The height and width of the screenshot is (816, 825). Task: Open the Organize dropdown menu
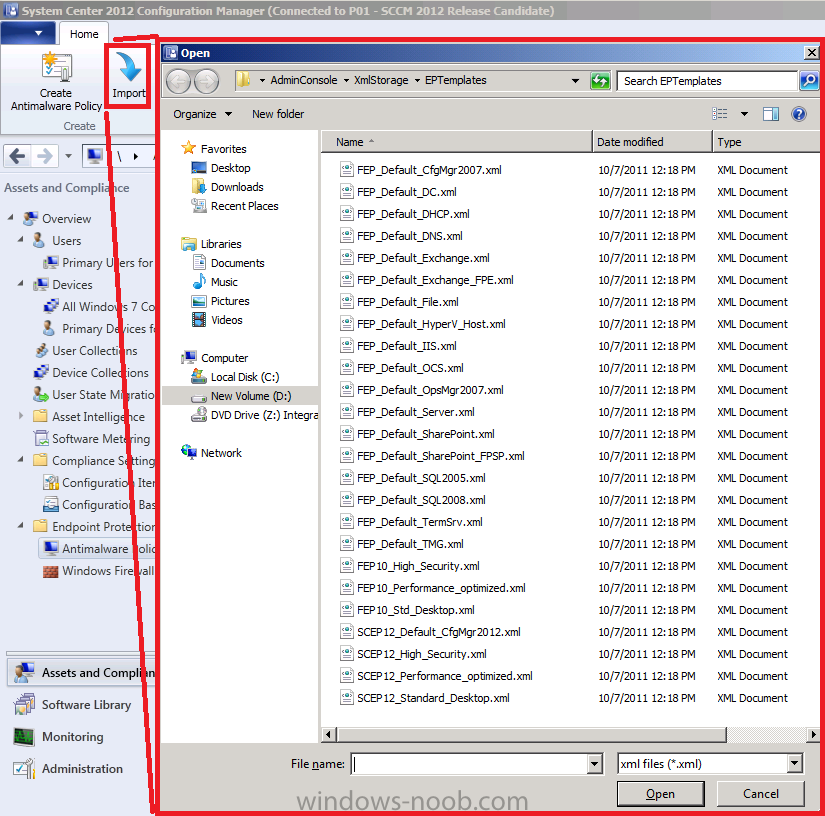[x=203, y=114]
